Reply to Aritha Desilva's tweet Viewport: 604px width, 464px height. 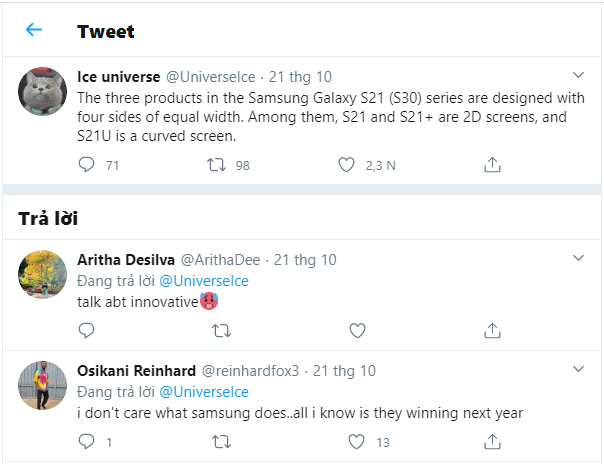85,329
